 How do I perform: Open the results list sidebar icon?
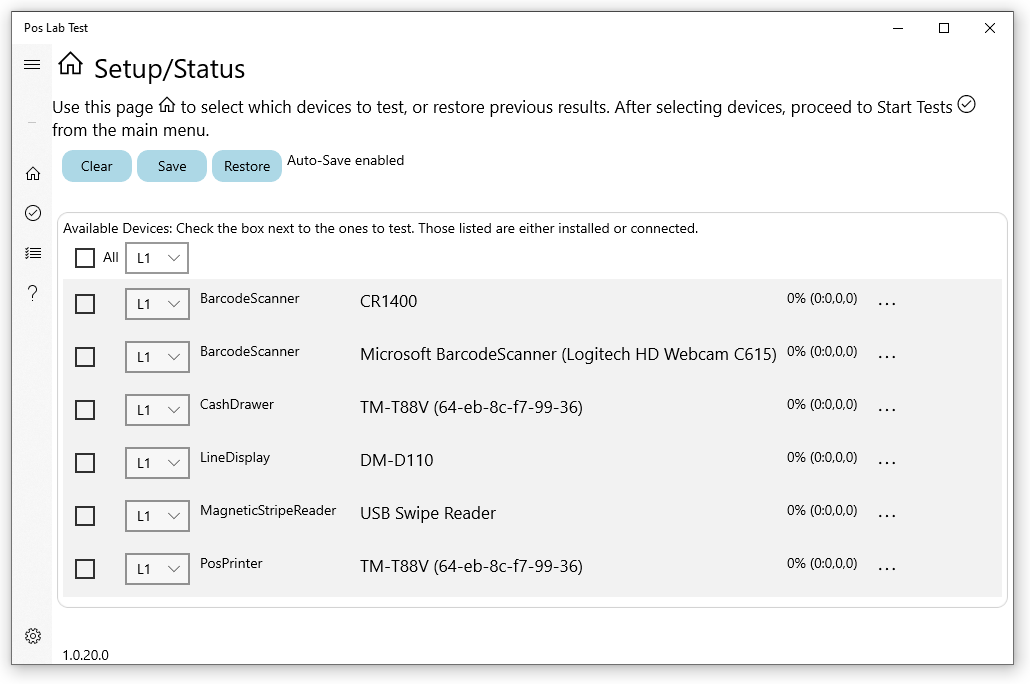tap(33, 253)
